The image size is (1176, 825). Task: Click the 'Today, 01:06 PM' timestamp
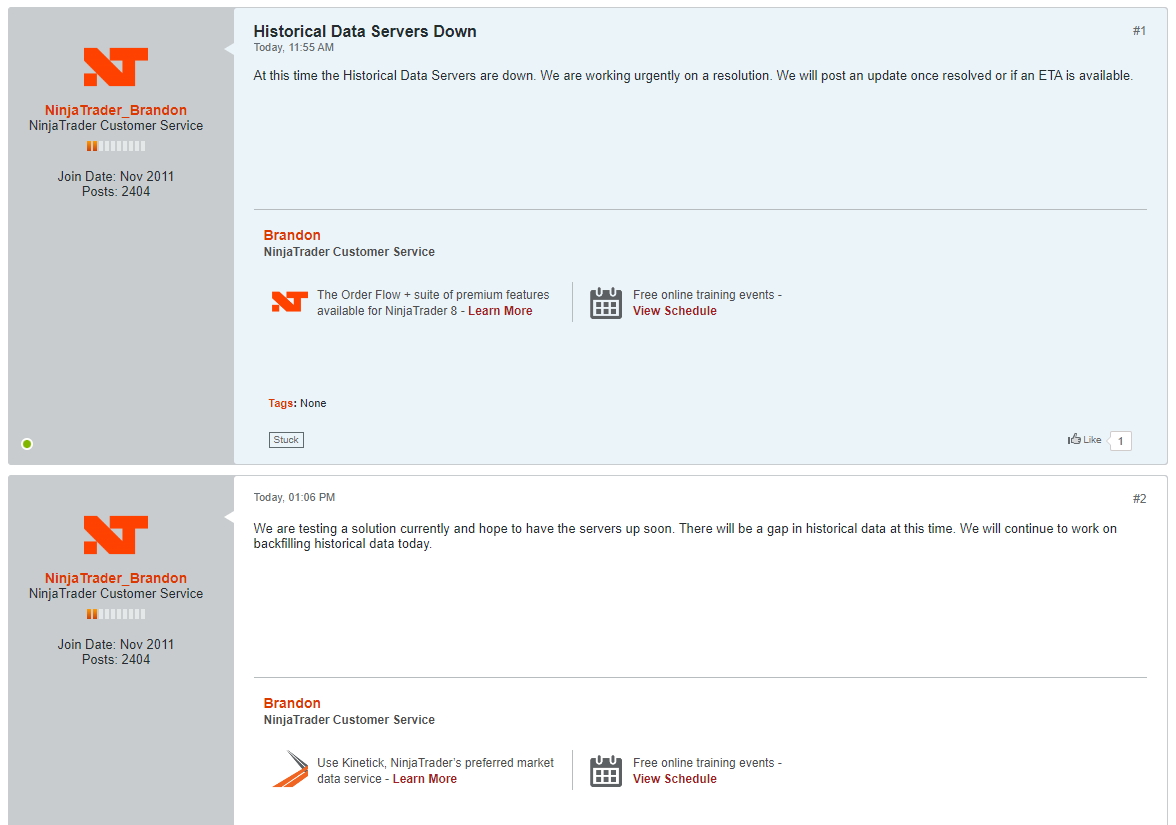point(294,497)
